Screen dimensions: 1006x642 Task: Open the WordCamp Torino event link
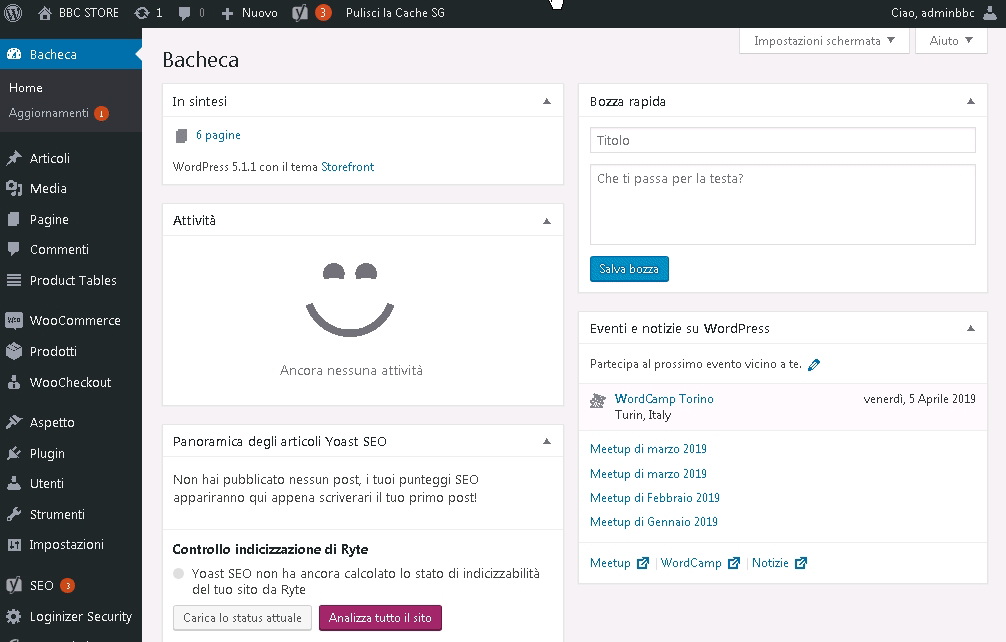[x=664, y=399]
